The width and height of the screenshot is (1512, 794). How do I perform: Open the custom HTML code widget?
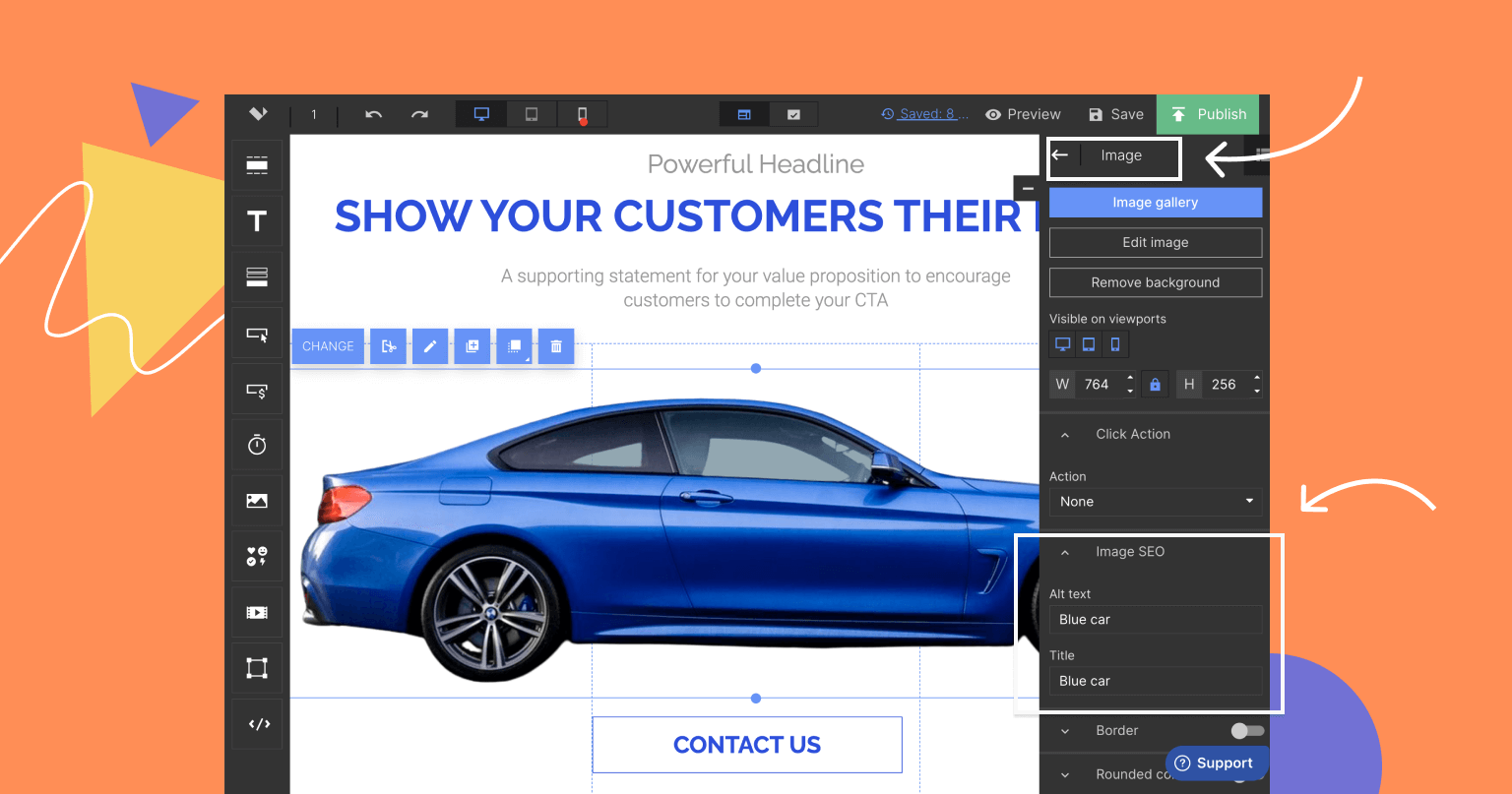click(x=258, y=724)
